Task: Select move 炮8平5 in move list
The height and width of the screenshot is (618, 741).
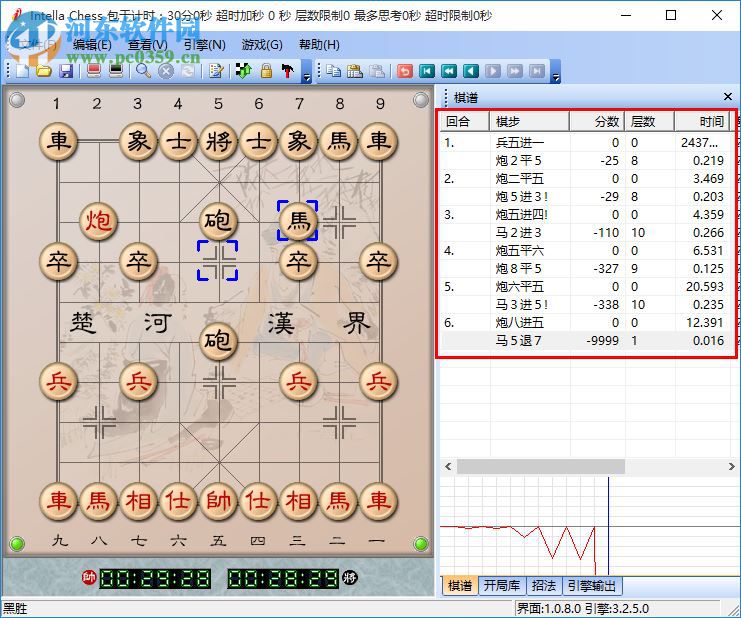Action: (518, 268)
